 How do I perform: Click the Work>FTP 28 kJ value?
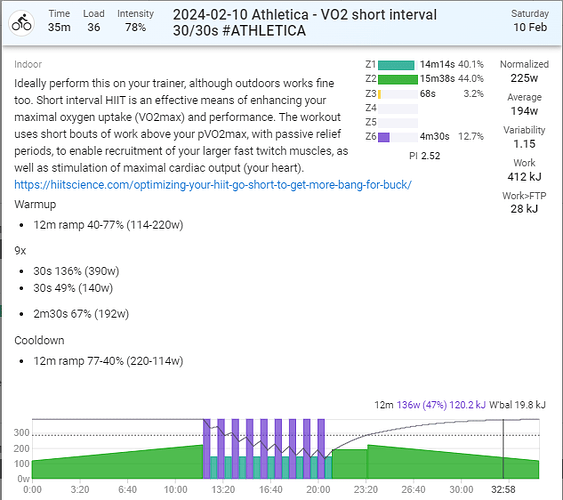(524, 209)
